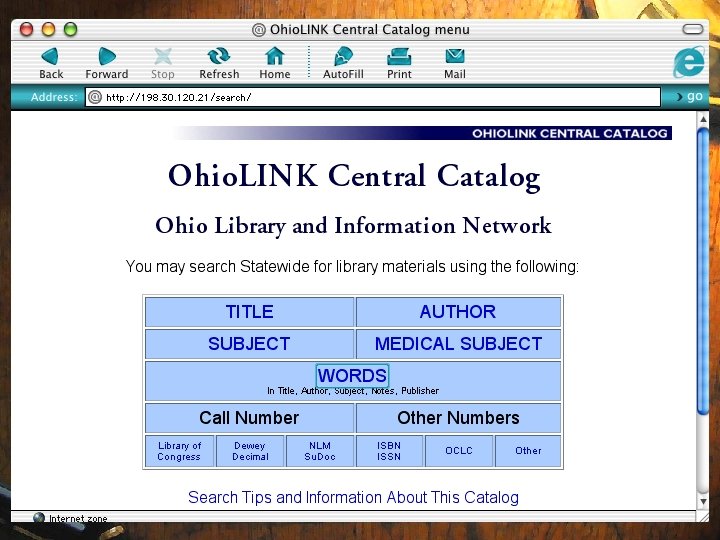
Task: Search by SUBJECT
Action: pyautogui.click(x=249, y=343)
